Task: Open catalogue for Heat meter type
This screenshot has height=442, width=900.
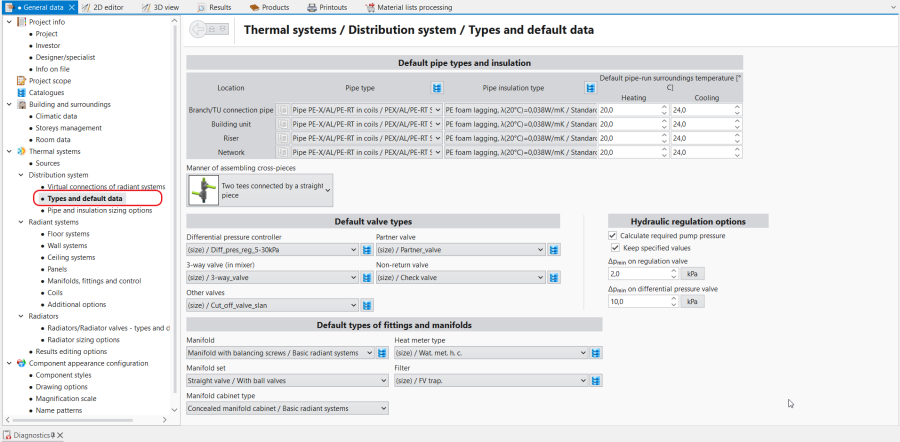Action: click(596, 353)
